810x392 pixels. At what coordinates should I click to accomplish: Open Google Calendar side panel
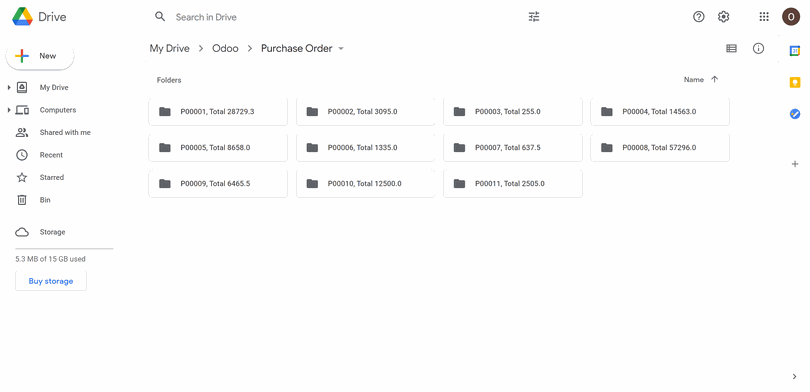pyautogui.click(x=795, y=51)
